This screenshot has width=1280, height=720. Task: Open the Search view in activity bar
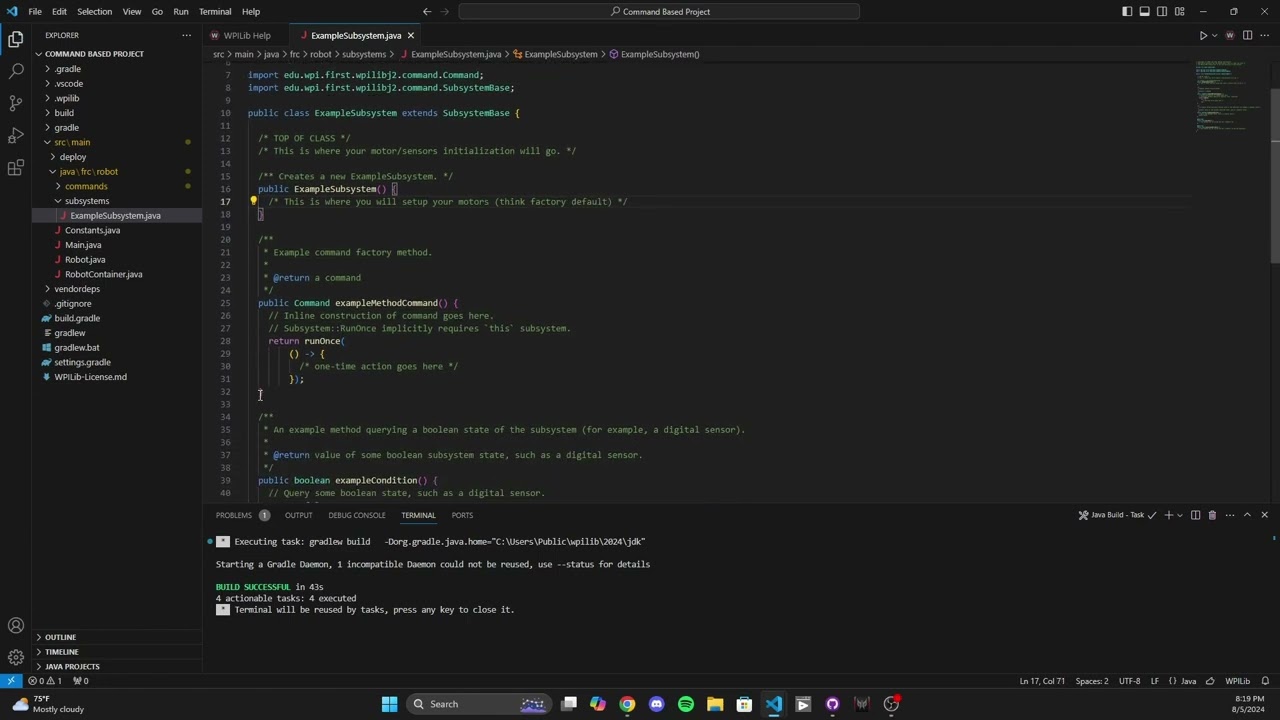[x=16, y=71]
